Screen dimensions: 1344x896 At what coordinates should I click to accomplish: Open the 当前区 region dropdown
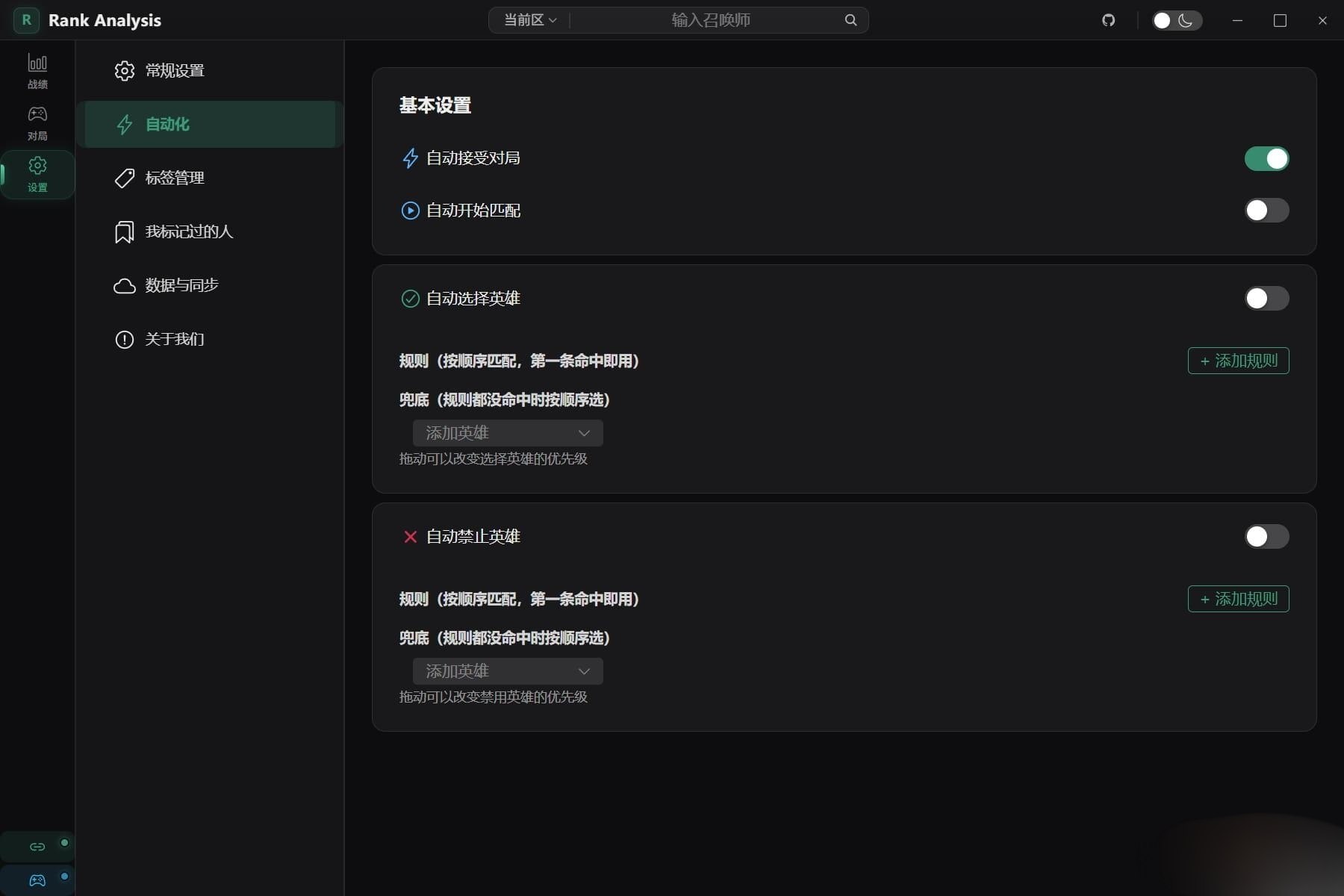(530, 20)
